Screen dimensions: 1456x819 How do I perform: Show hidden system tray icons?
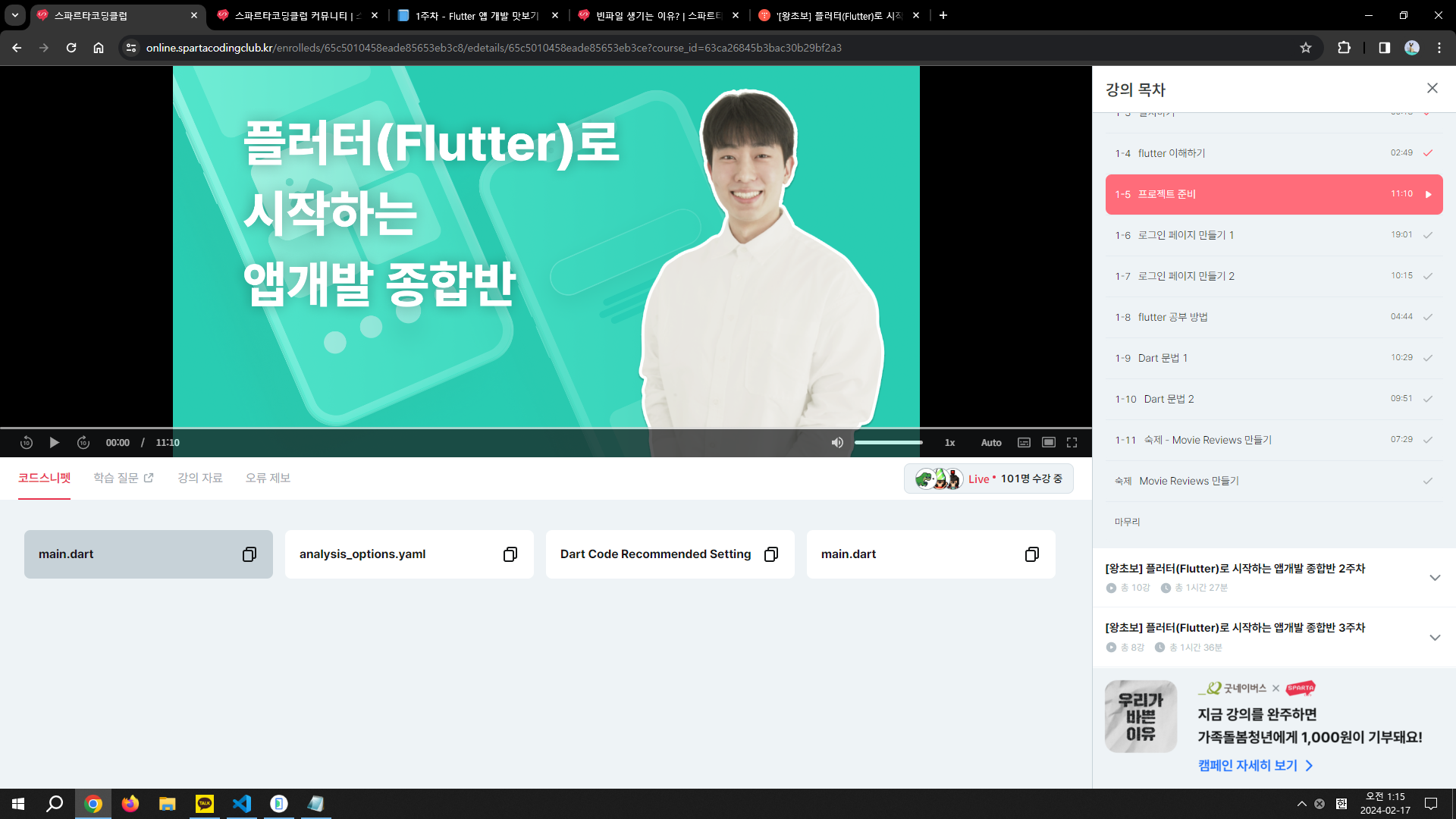click(x=1302, y=804)
